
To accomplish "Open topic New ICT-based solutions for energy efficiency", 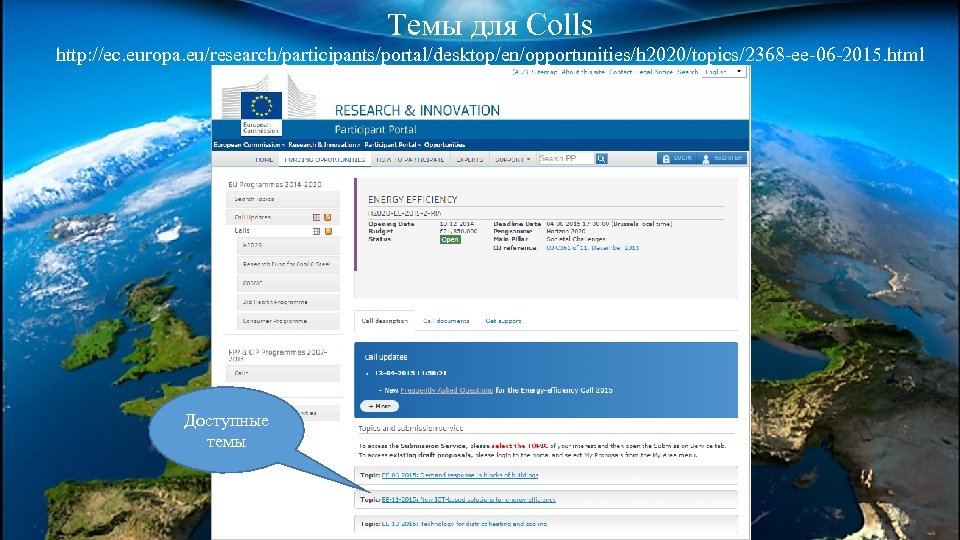I will (x=468, y=500).
